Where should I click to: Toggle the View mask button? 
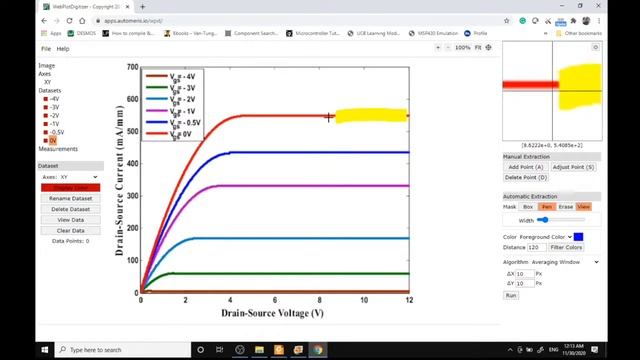point(584,207)
